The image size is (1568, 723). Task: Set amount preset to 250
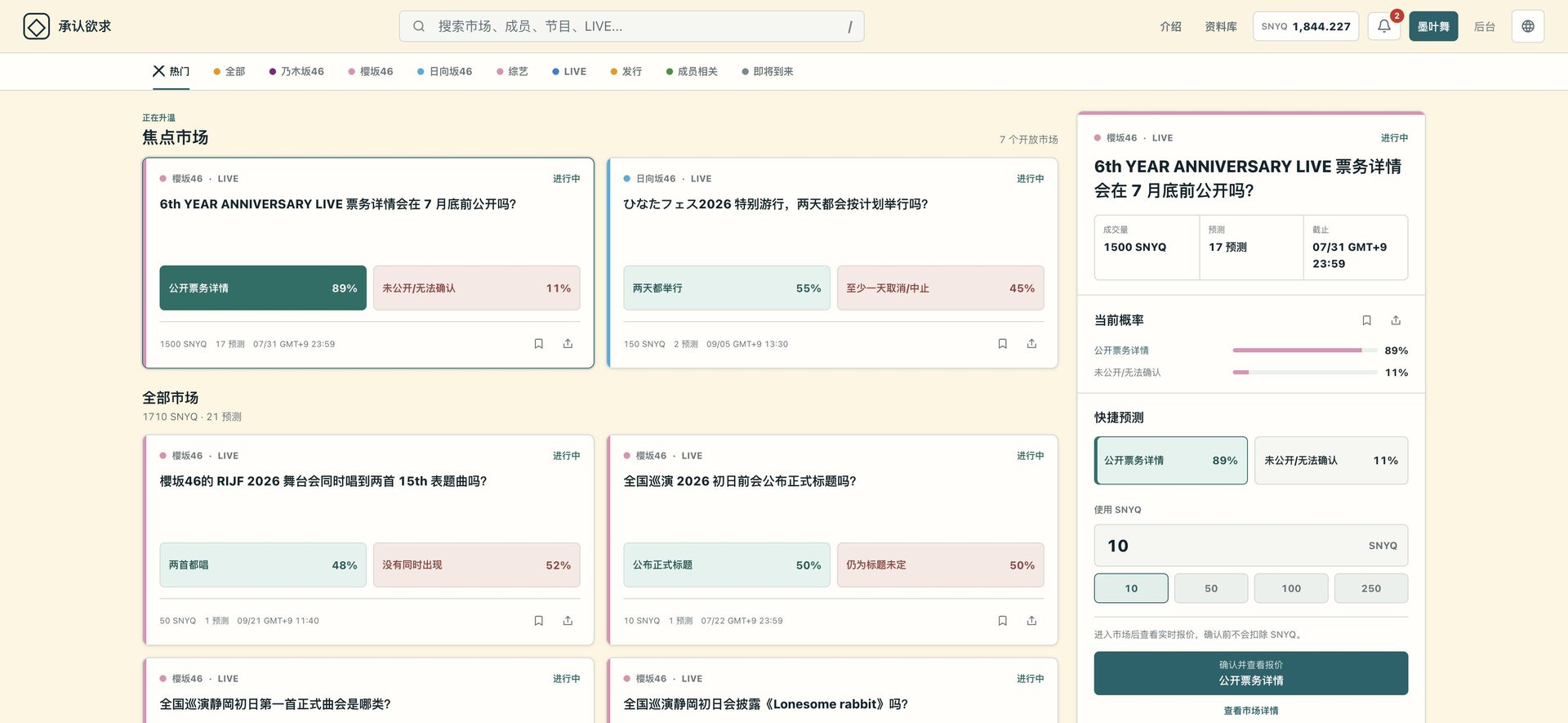(x=1371, y=588)
